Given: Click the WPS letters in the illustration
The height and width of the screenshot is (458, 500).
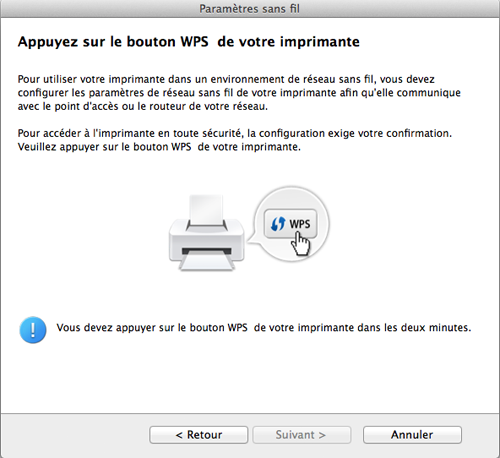Looking at the screenshot, I should [x=300, y=224].
